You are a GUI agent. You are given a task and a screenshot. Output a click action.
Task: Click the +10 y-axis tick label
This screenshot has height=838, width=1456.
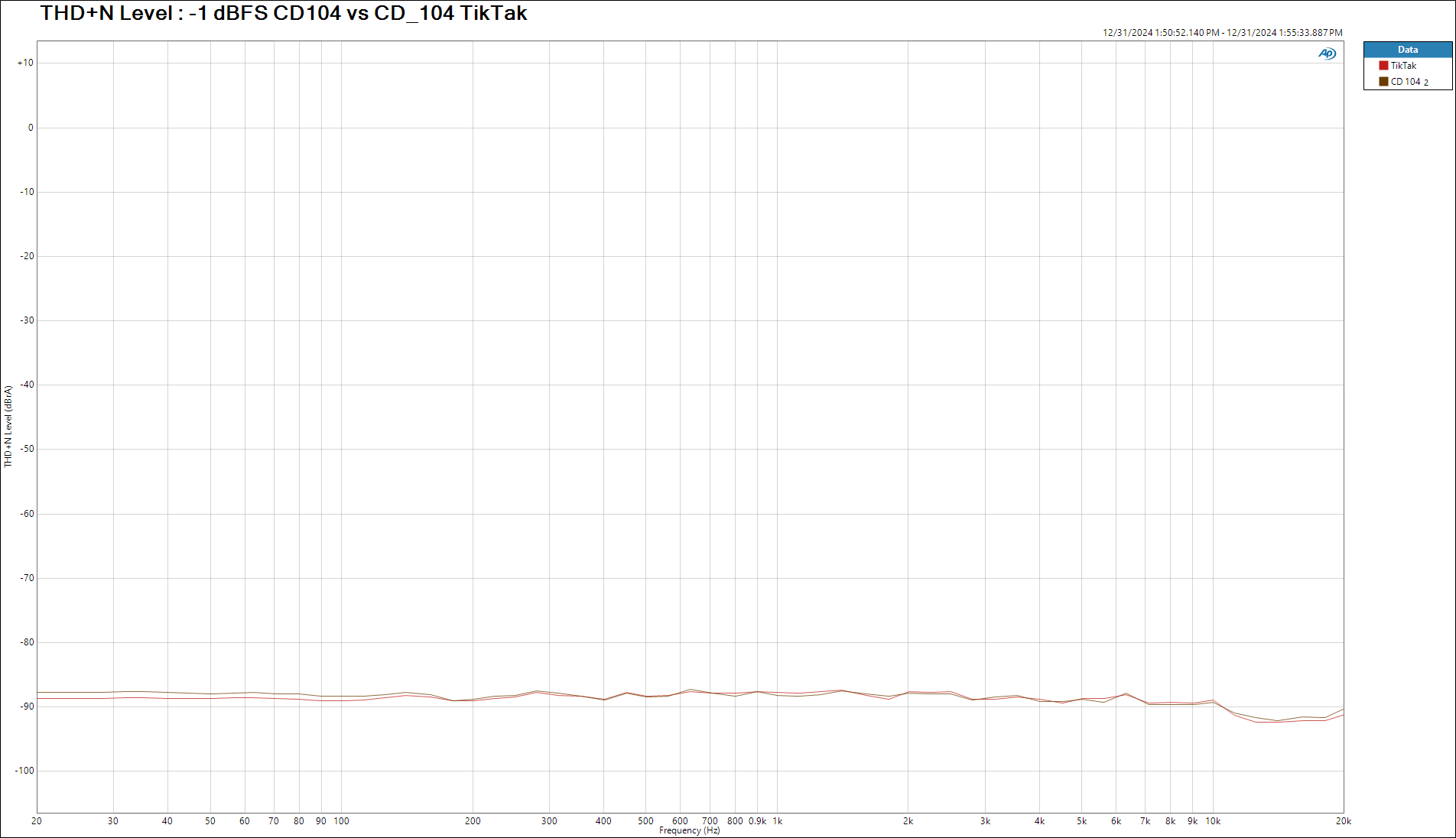26,63
